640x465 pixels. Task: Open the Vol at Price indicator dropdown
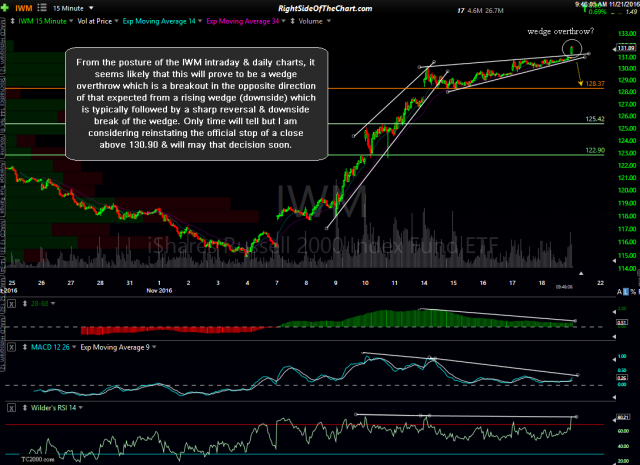[x=116, y=21]
